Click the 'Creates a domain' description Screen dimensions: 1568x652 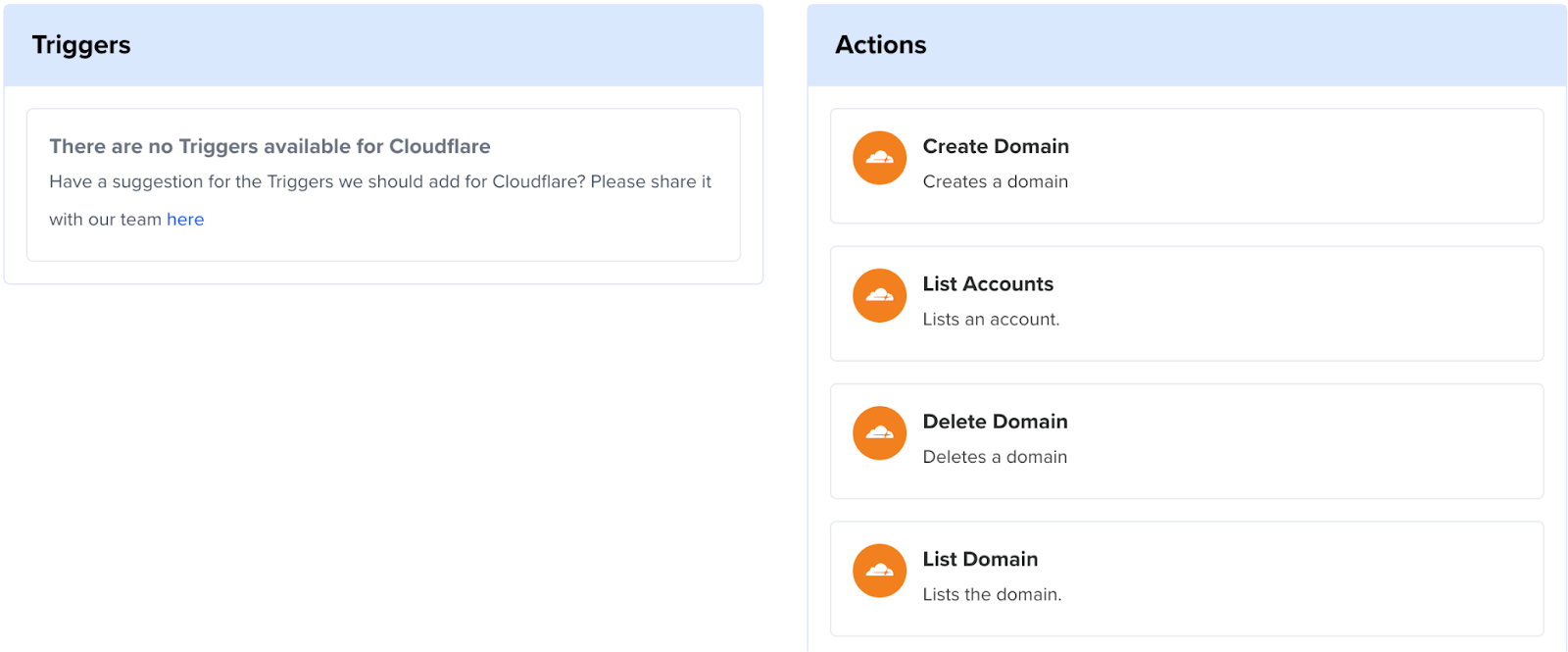pos(995,181)
